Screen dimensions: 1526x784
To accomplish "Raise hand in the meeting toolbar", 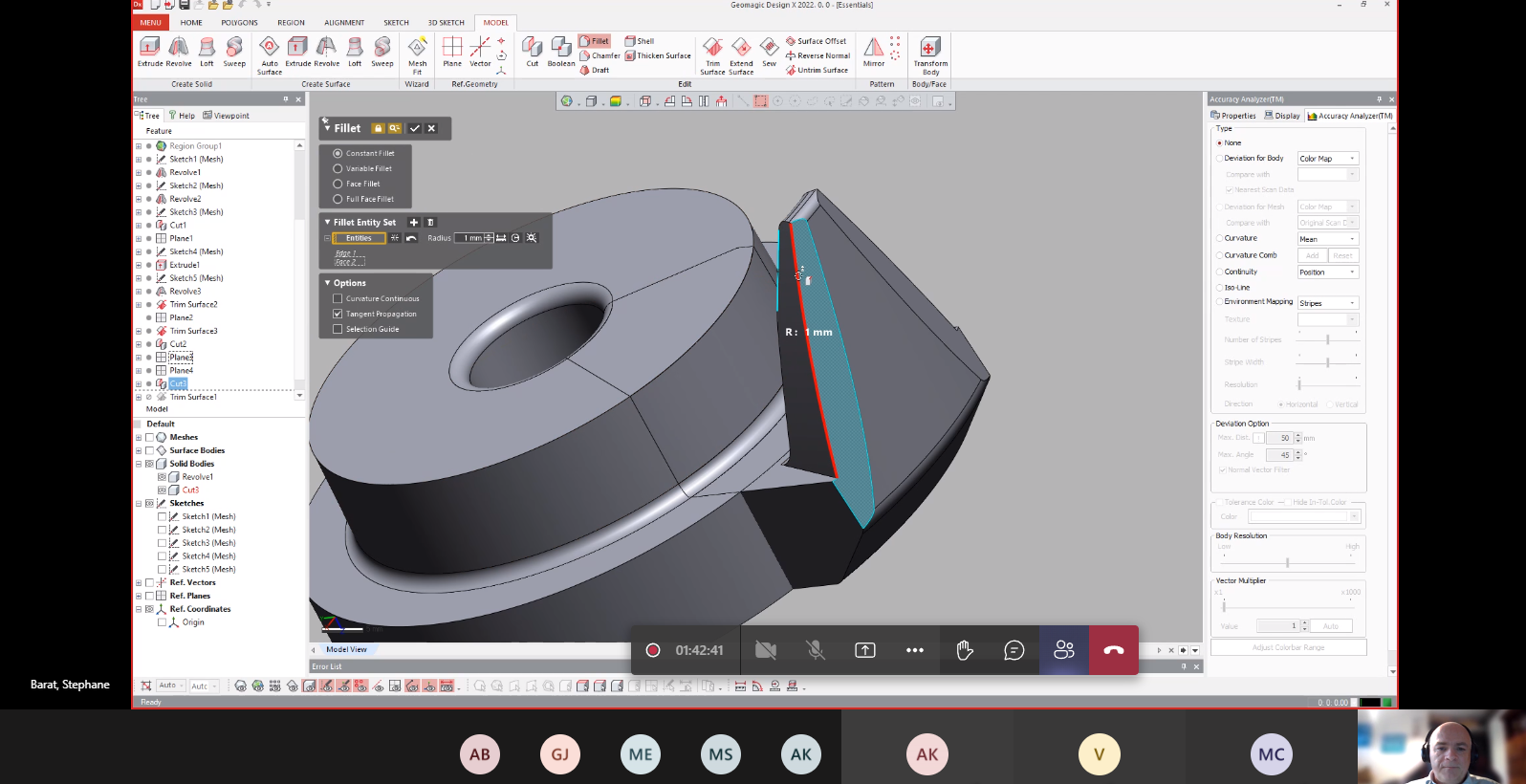I will pyautogui.click(x=965, y=650).
